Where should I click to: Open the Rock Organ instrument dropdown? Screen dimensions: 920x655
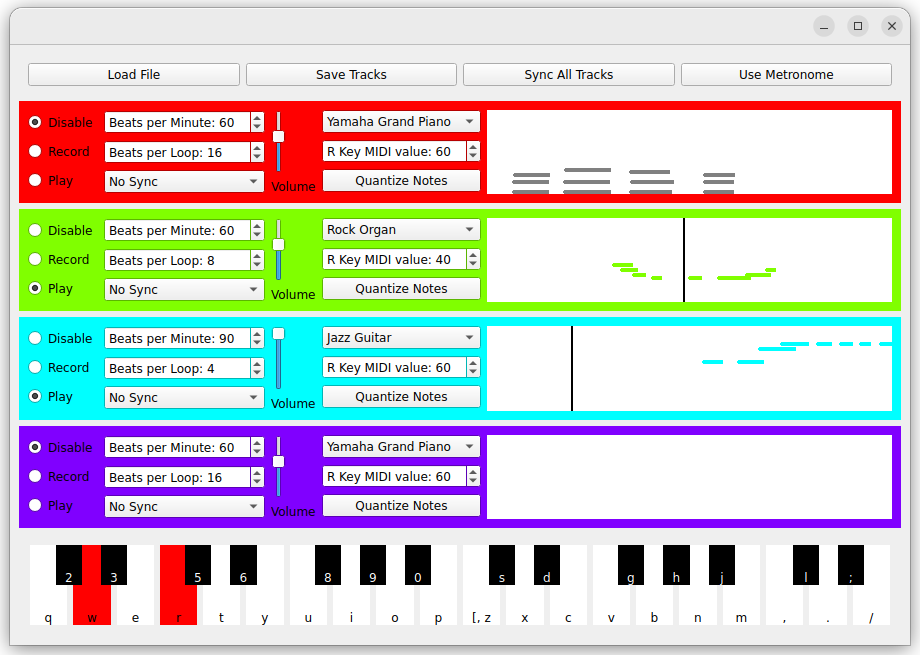(x=401, y=230)
